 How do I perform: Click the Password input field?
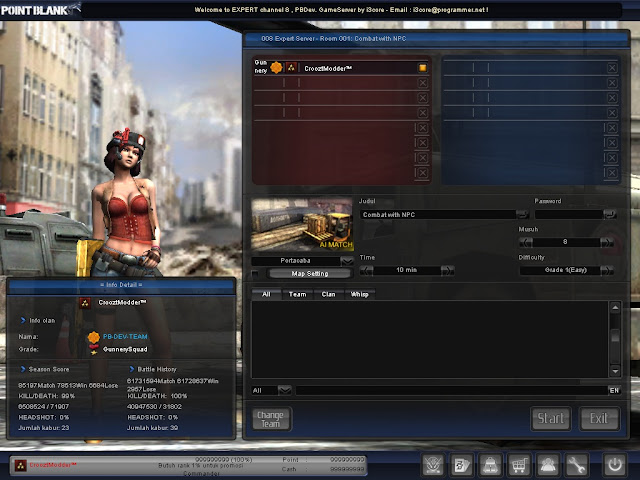(569, 214)
